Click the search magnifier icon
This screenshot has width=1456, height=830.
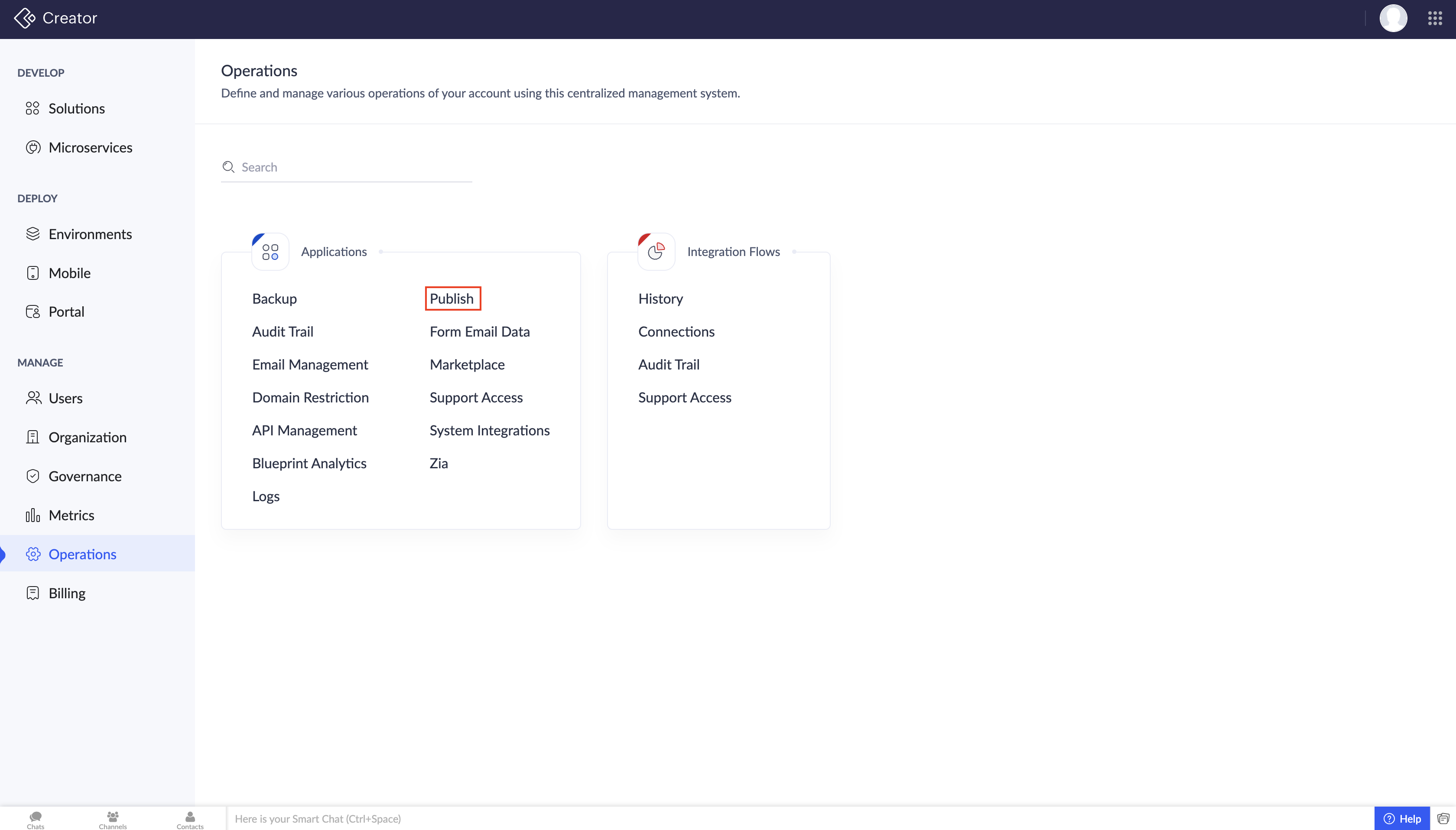click(229, 167)
